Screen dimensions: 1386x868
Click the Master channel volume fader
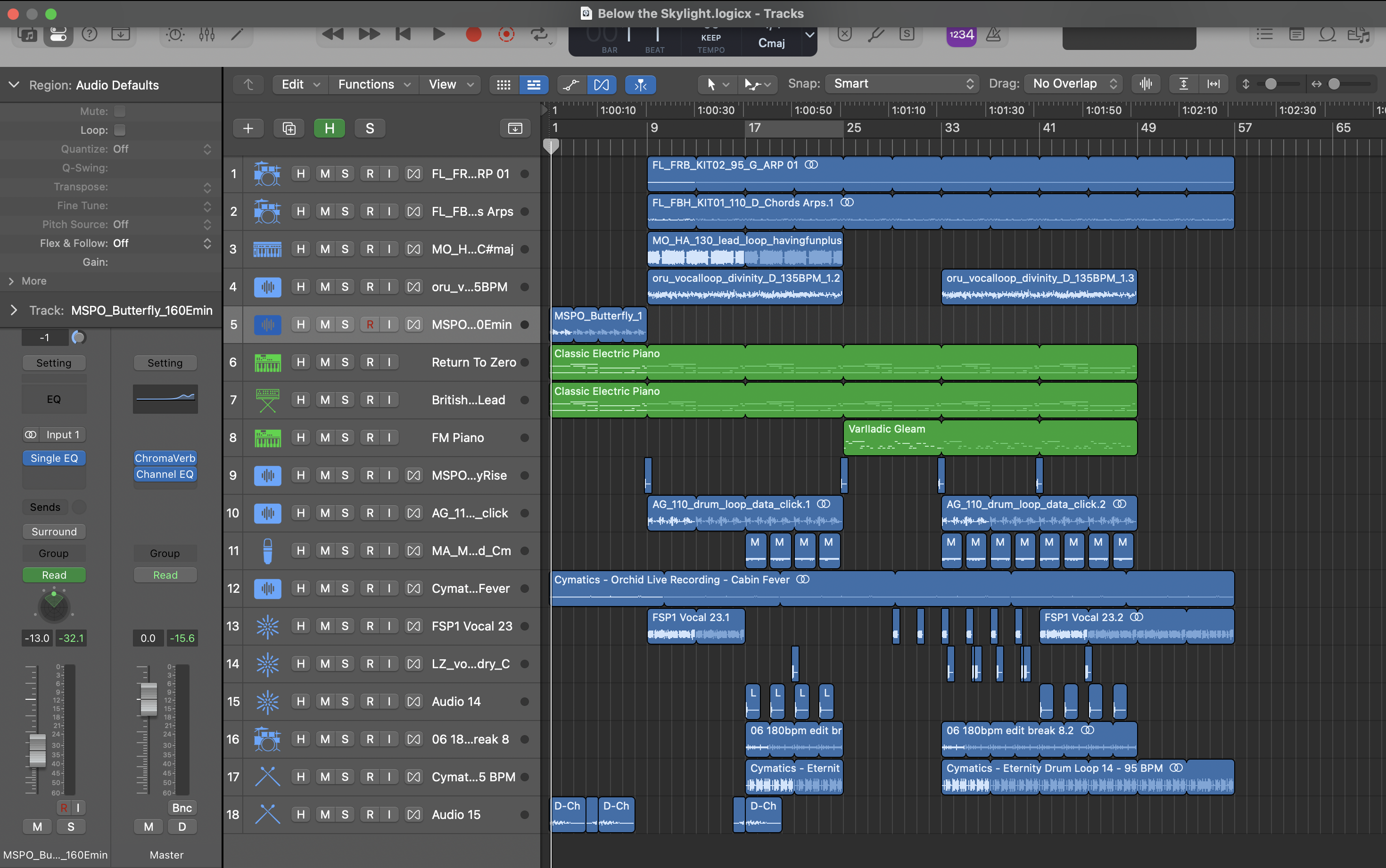click(x=148, y=699)
